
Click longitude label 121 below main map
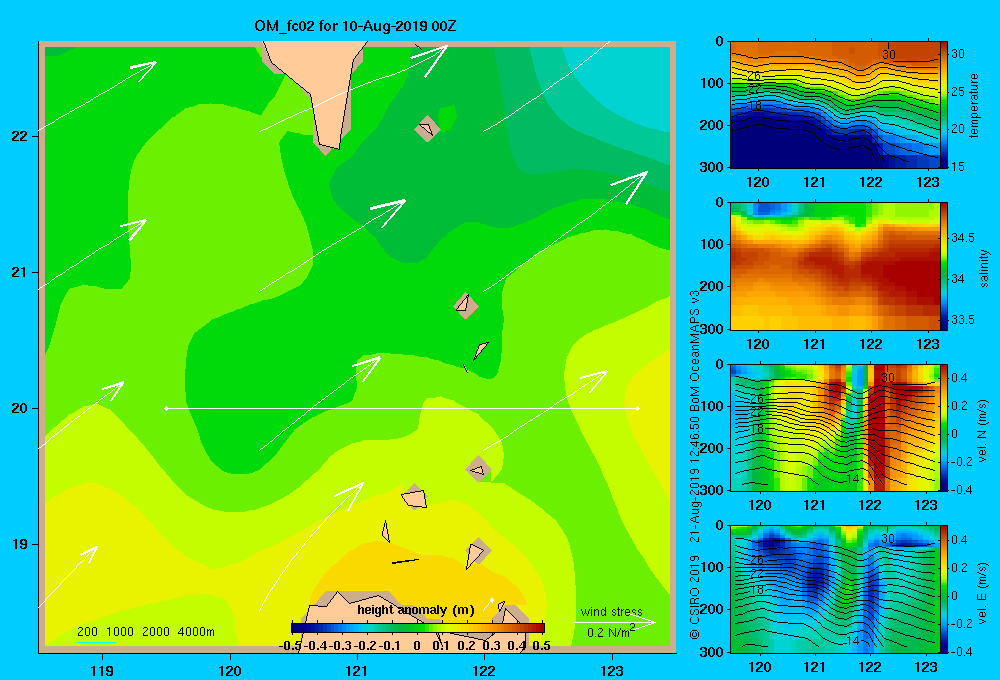tap(357, 670)
